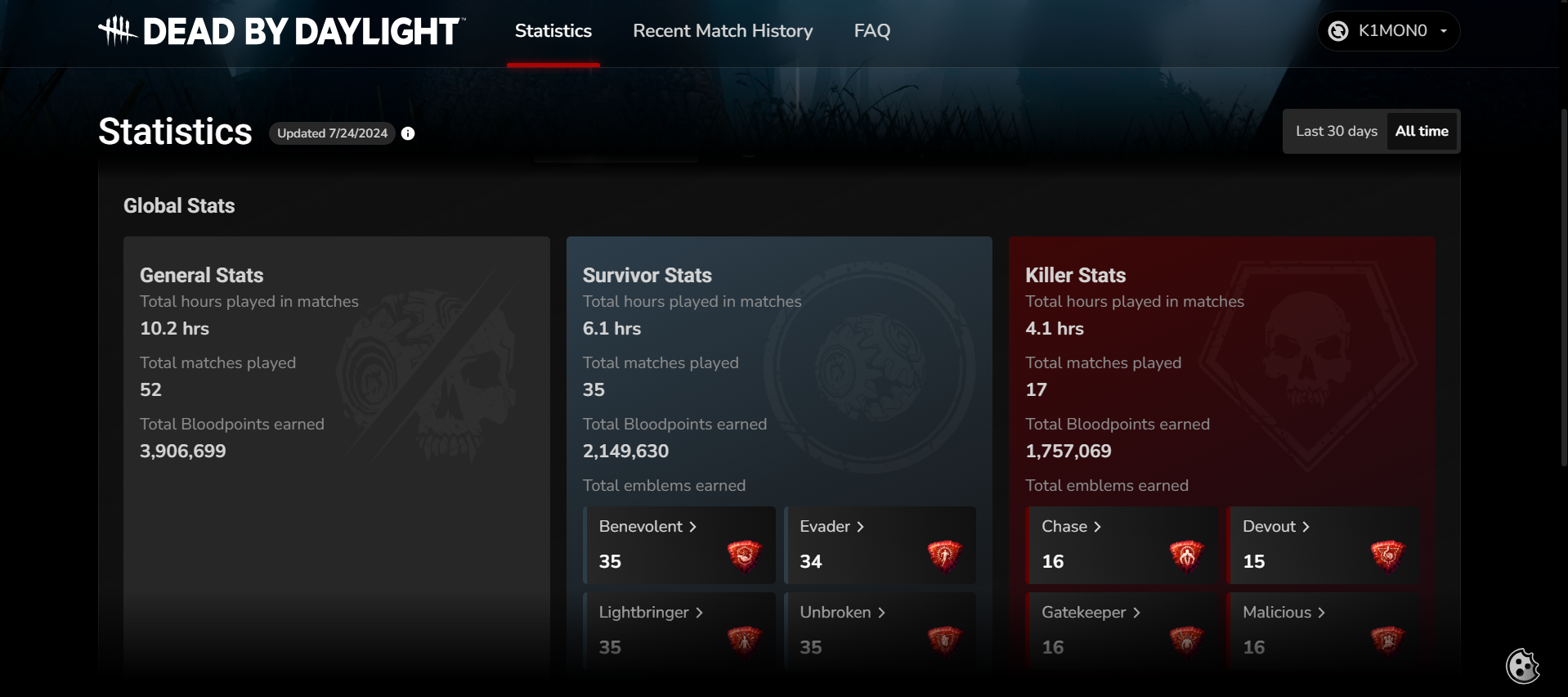
Task: Click the 10.2 hrs value
Action: point(174,329)
